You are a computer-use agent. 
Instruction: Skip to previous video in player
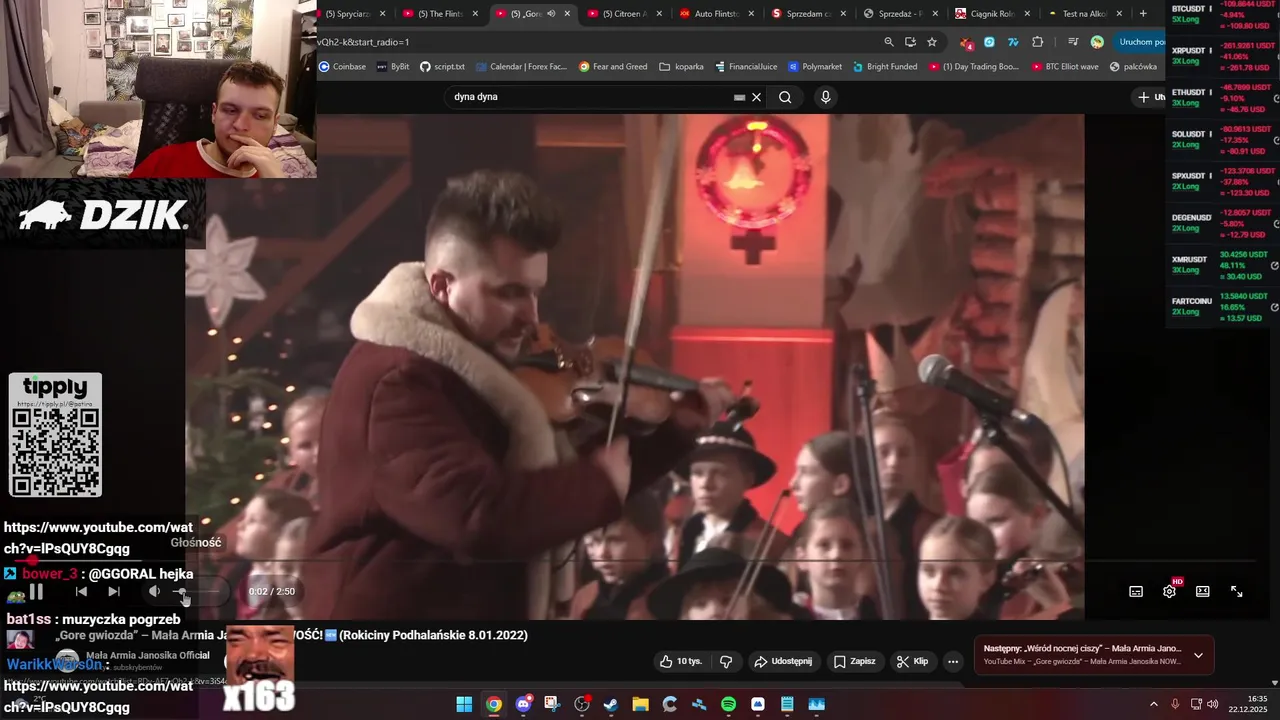[81, 592]
